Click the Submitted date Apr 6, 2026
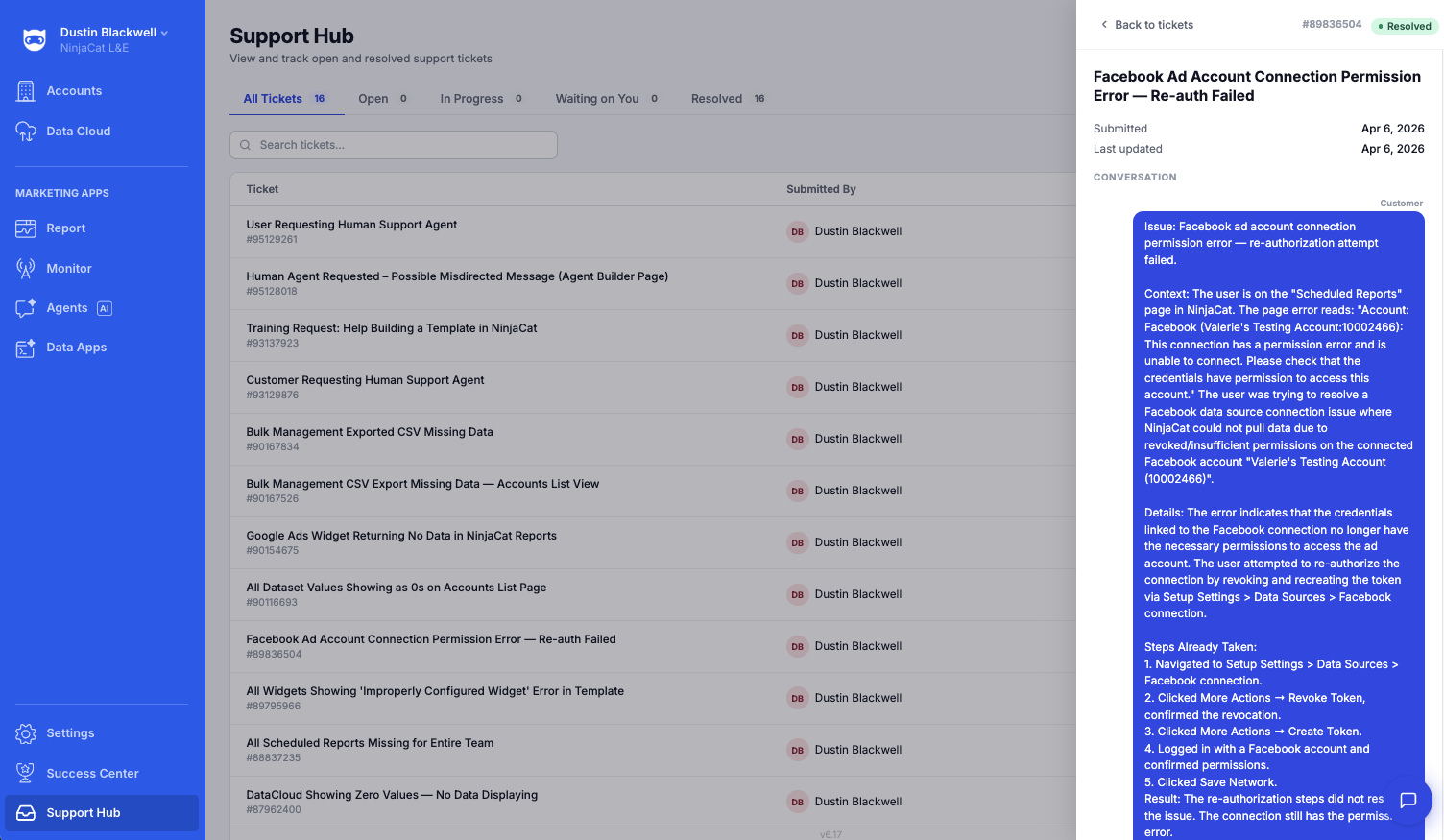Image resolution: width=1444 pixels, height=840 pixels. pyautogui.click(x=1392, y=129)
